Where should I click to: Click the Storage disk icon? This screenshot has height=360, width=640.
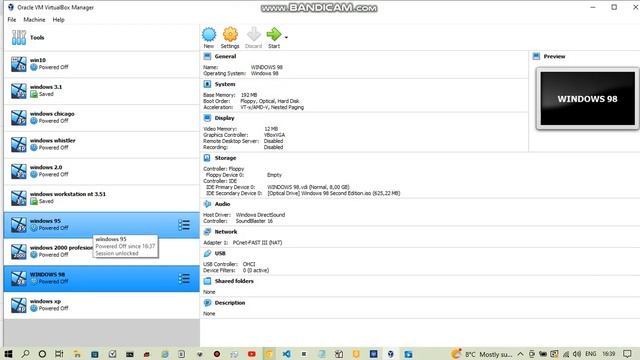pyautogui.click(x=207, y=158)
